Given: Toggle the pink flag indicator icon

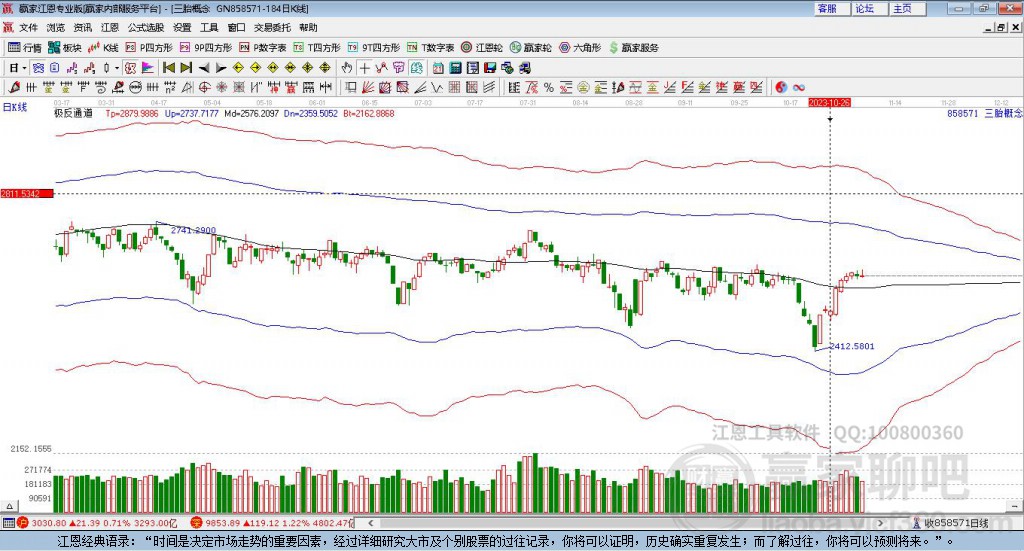Looking at the screenshot, I should 148,68.
